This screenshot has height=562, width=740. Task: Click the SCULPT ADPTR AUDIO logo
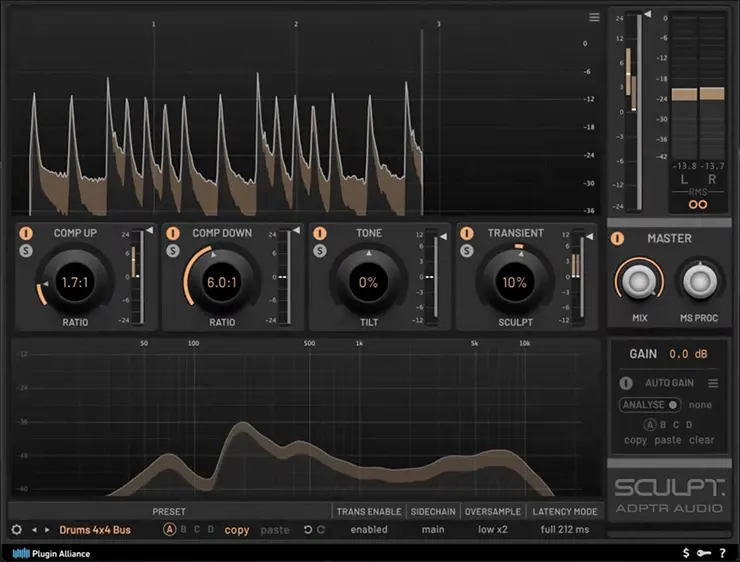pos(669,495)
